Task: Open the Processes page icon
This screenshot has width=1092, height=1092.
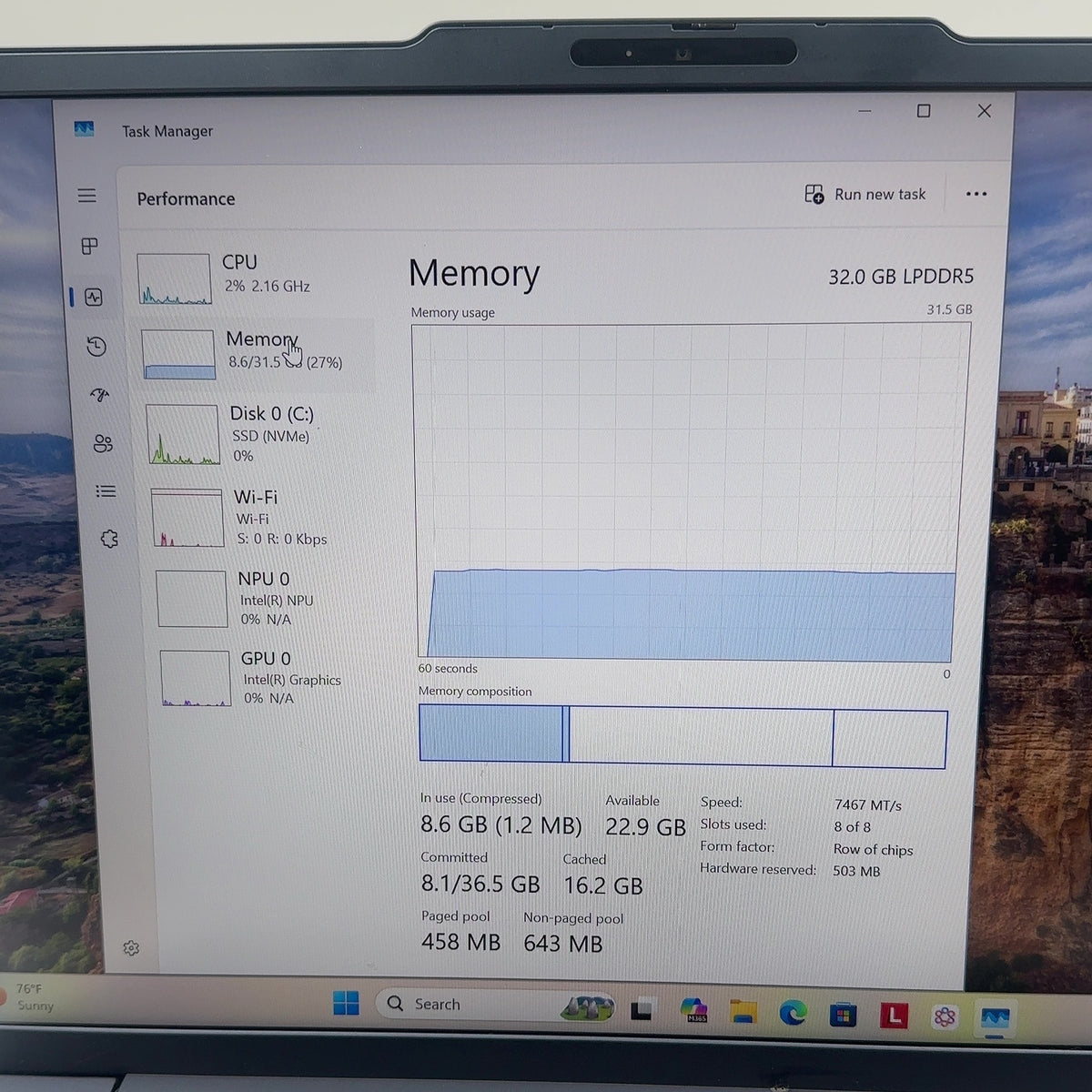Action: tap(89, 246)
